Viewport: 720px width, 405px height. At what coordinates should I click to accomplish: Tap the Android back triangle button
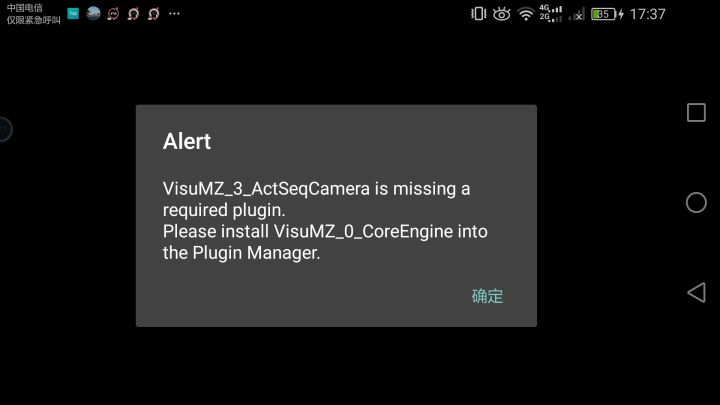click(x=696, y=292)
